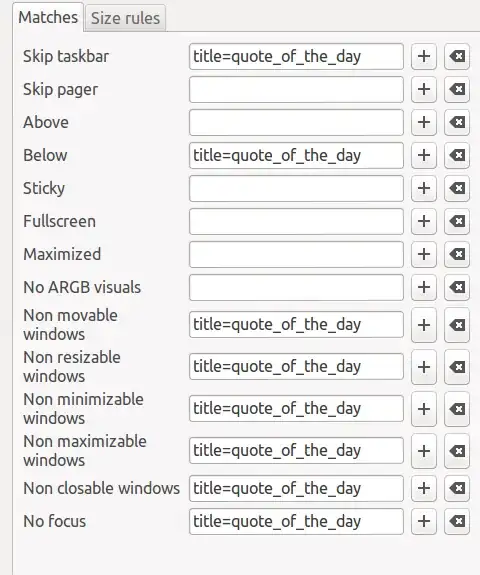This screenshot has width=480, height=575.
Task: Clear the No ARGB visuals entry
Action: (x=457, y=288)
